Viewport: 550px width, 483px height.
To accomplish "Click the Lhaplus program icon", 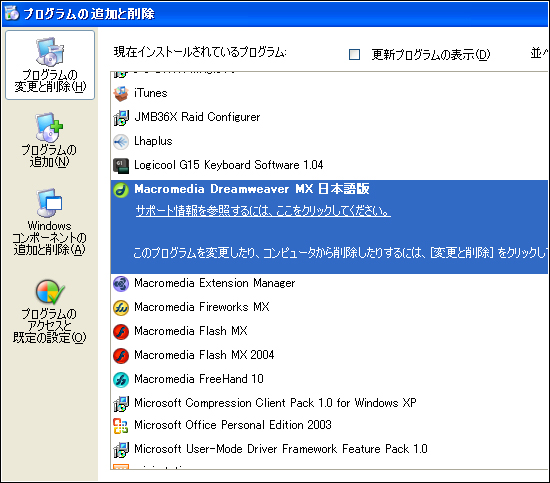I will click(121, 141).
